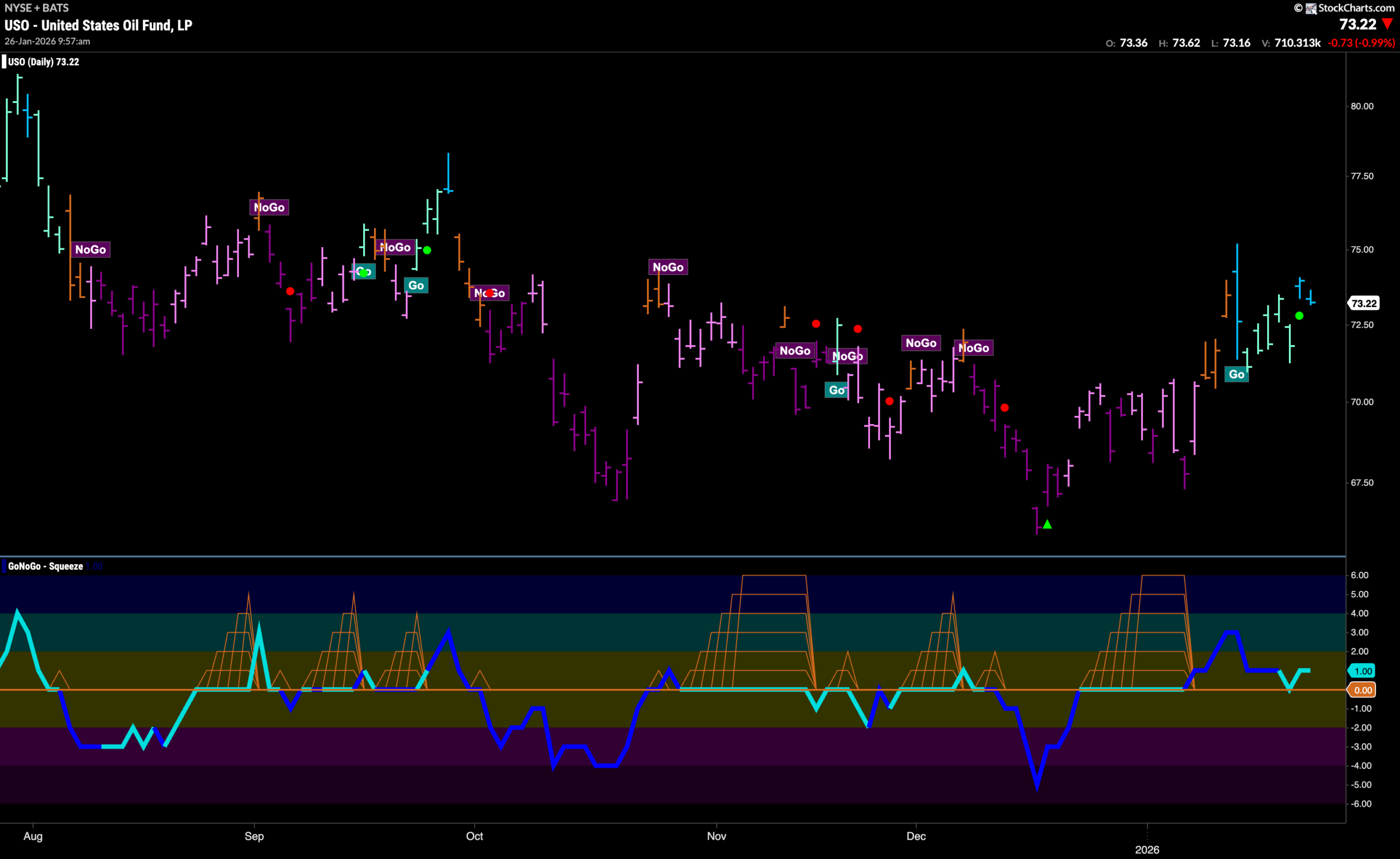Click the open value 73.36
The width and height of the screenshot is (1400, 859).
coord(1134,43)
